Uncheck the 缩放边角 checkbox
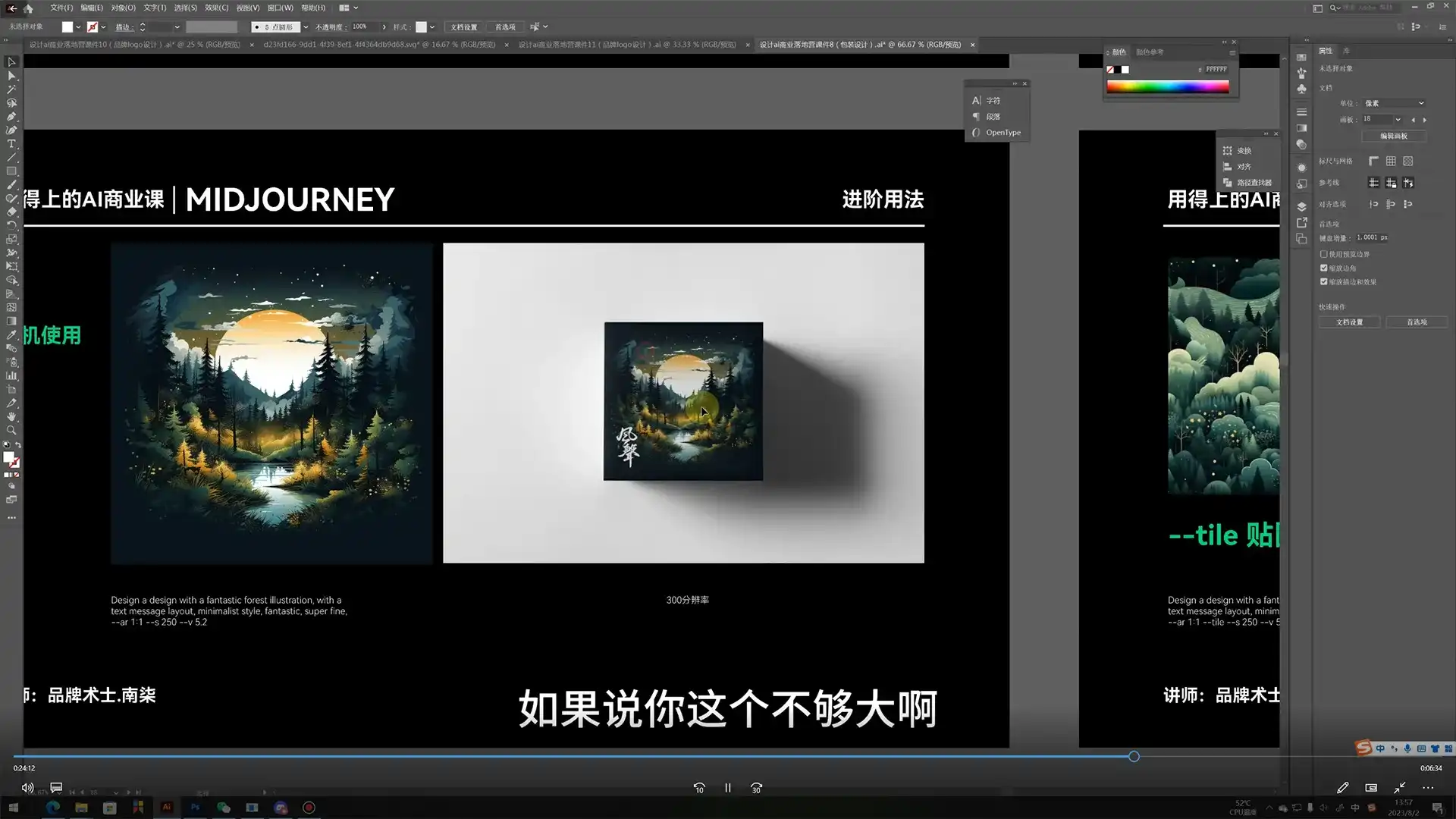 (1324, 268)
